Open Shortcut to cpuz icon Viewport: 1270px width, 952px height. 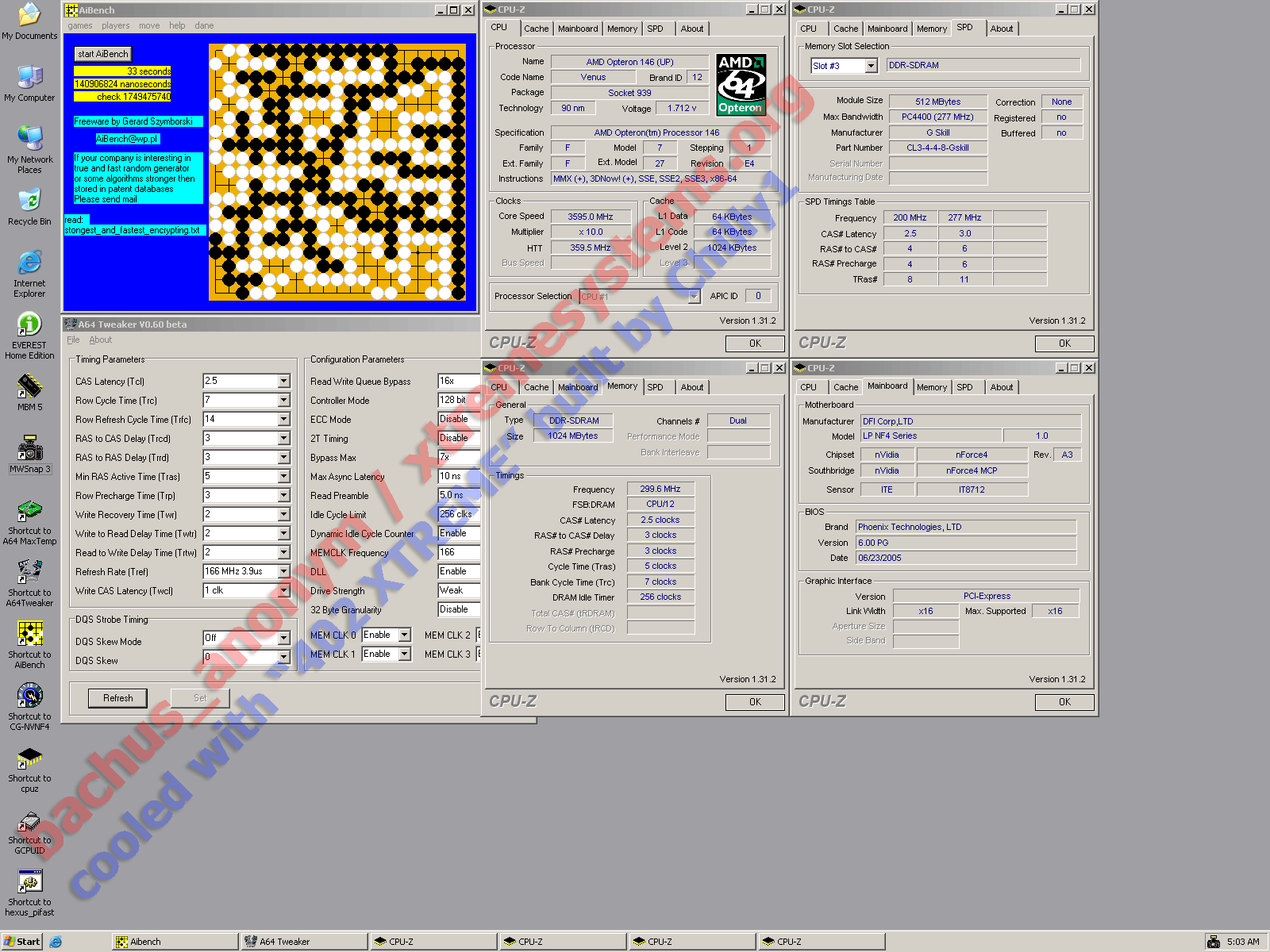tap(29, 769)
